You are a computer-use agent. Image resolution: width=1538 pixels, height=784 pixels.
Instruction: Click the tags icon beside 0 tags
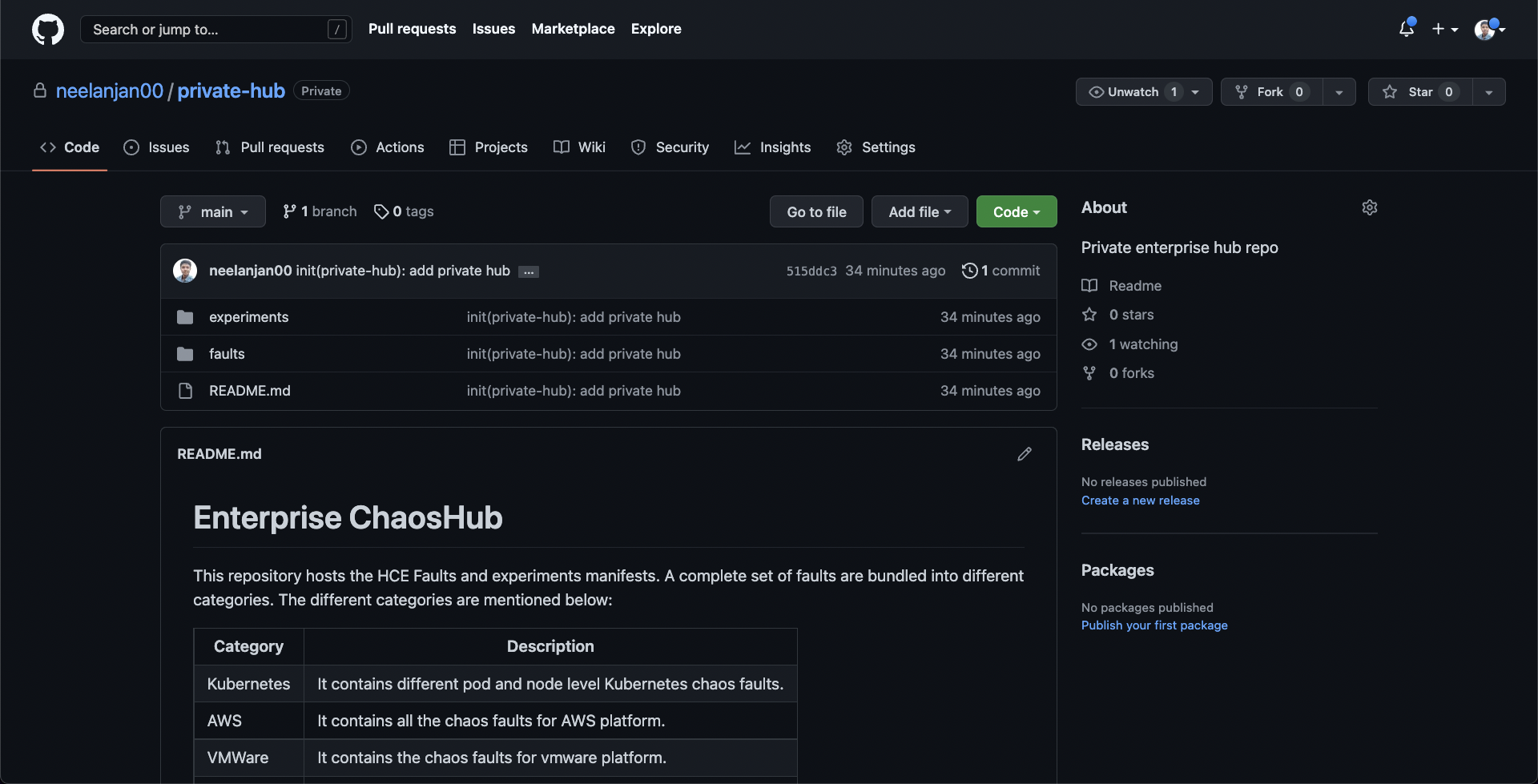tap(381, 211)
